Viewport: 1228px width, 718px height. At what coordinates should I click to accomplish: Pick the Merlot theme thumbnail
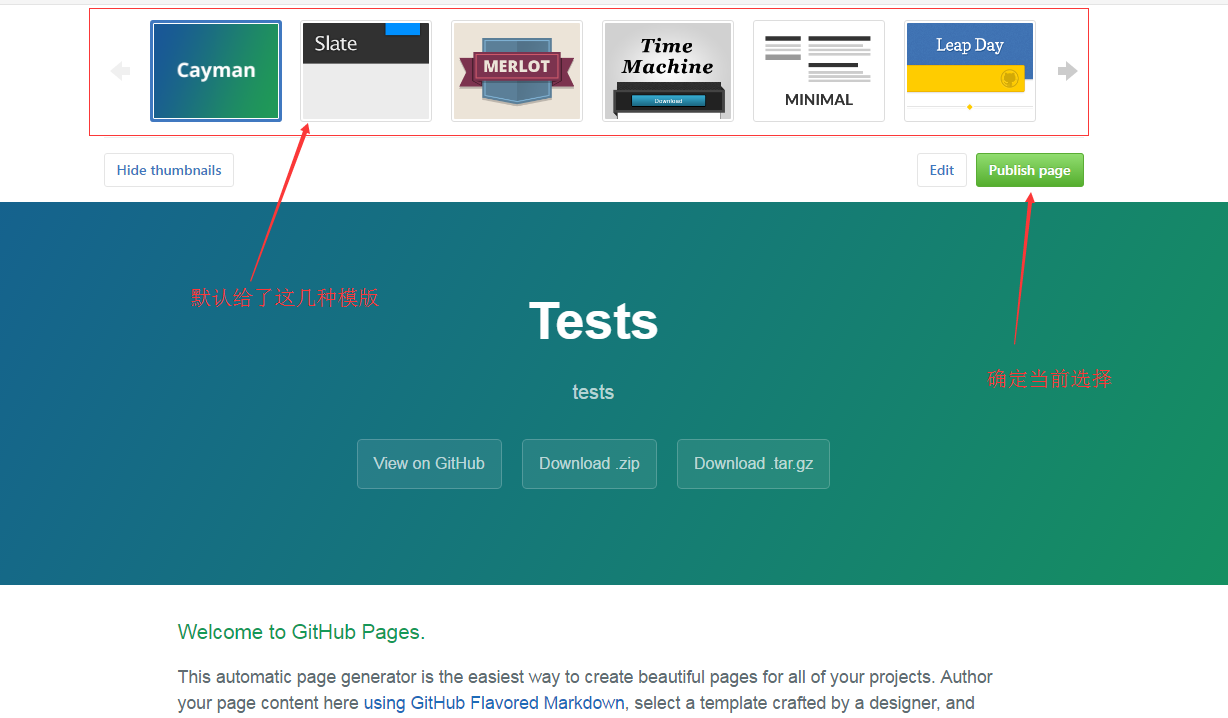(517, 71)
